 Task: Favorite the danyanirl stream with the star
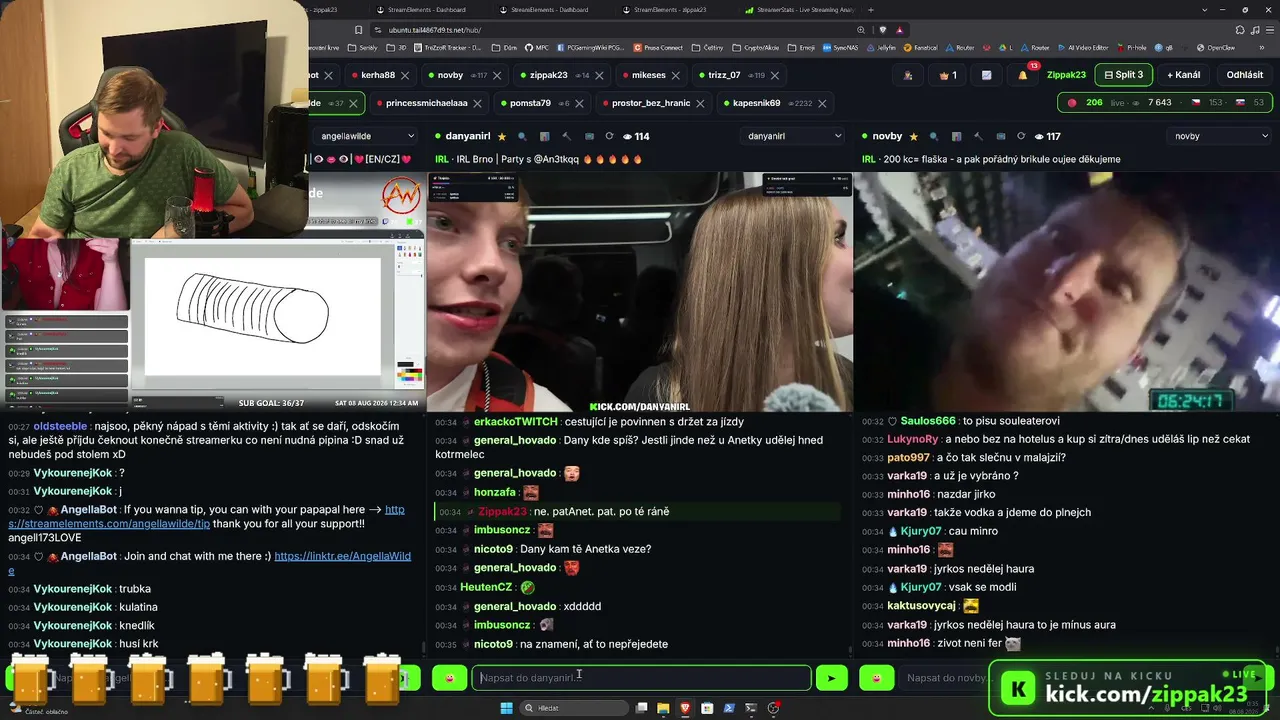[x=502, y=136]
